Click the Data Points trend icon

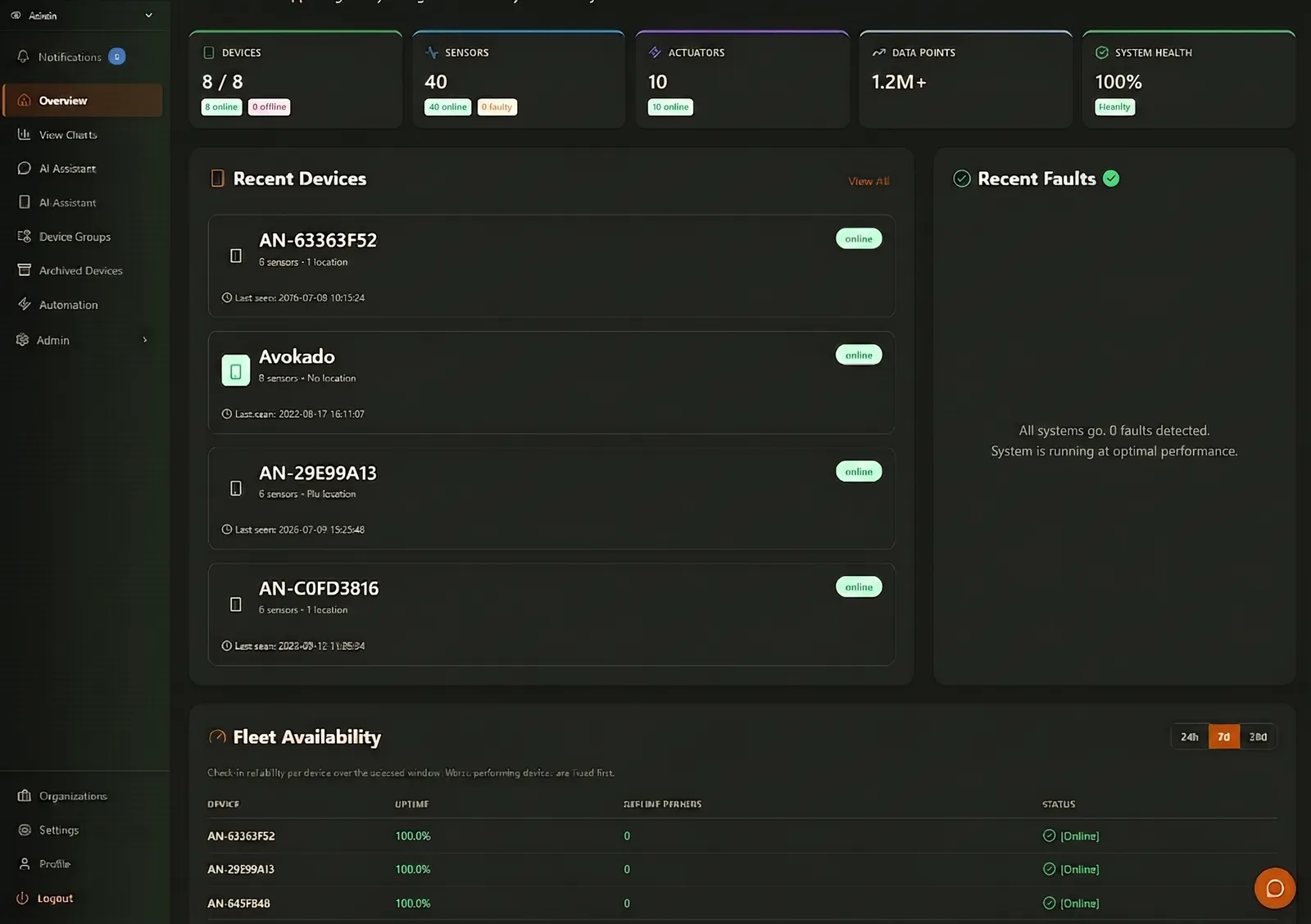[x=878, y=52]
